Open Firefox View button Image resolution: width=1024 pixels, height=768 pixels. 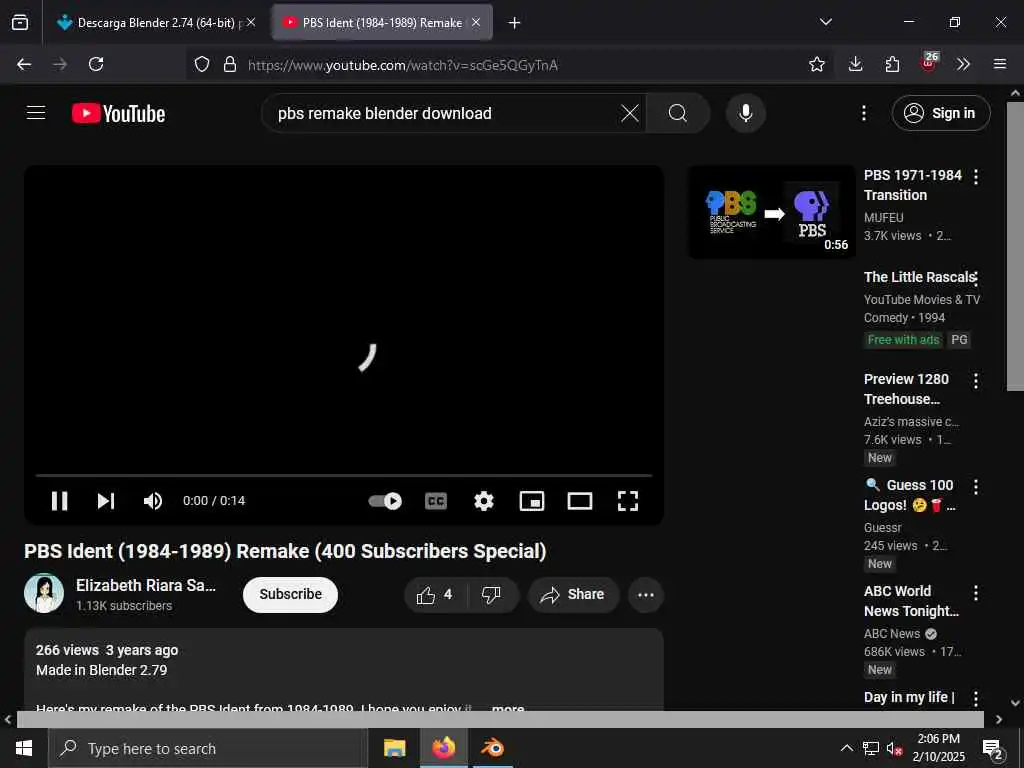point(20,22)
